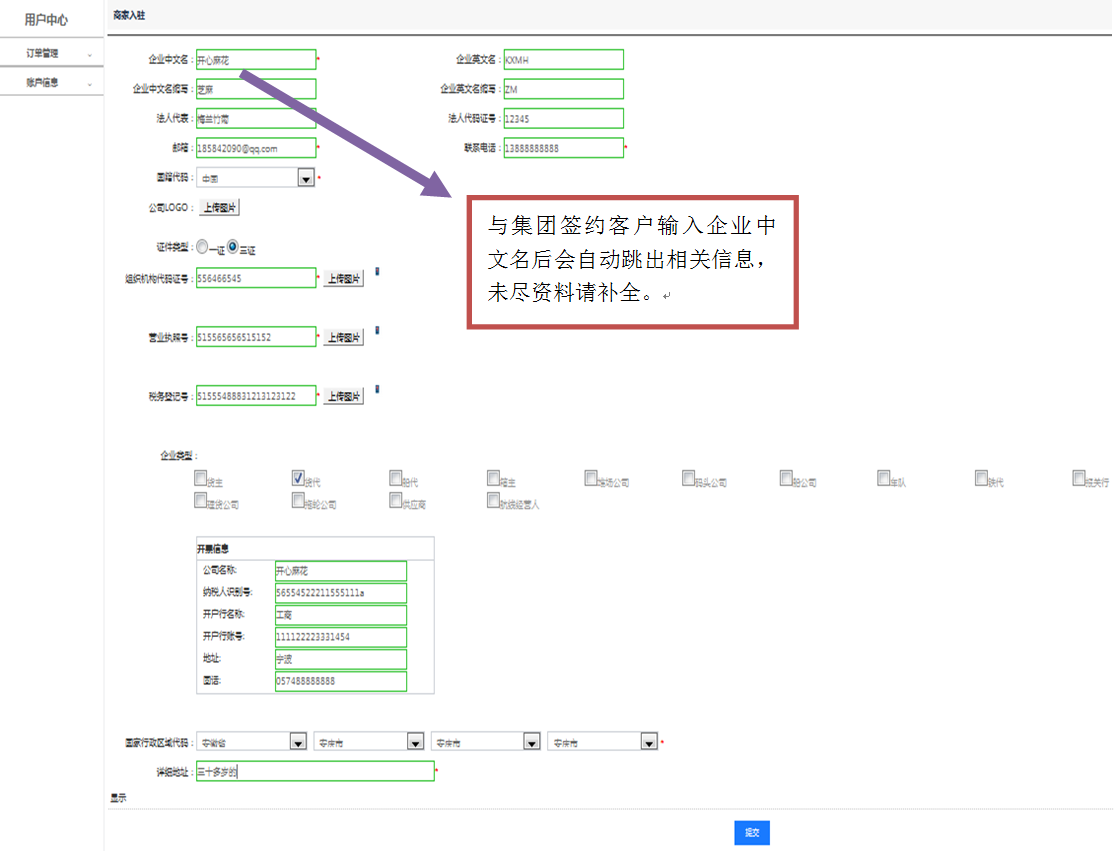1114x854 pixels.
Task: Click the small icon beside 组织机构代码证号 upload button
Action: (377, 271)
